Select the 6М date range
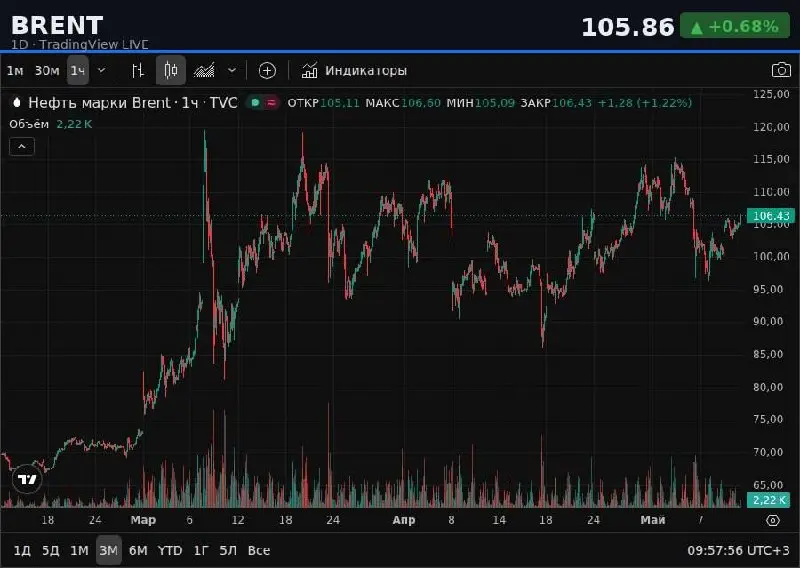This screenshot has height=568, width=800. point(138,551)
